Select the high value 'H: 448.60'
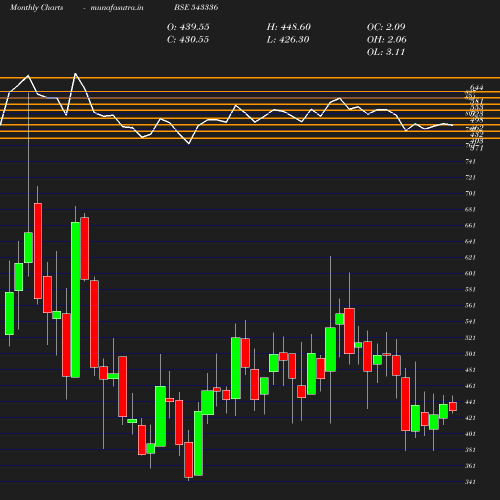500x500 pixels. pos(289,27)
